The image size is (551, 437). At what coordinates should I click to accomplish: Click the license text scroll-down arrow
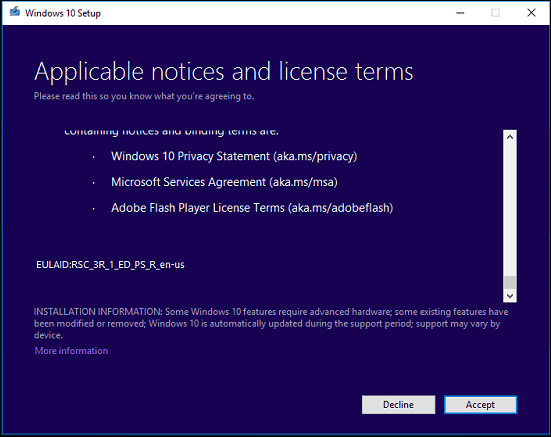(510, 295)
